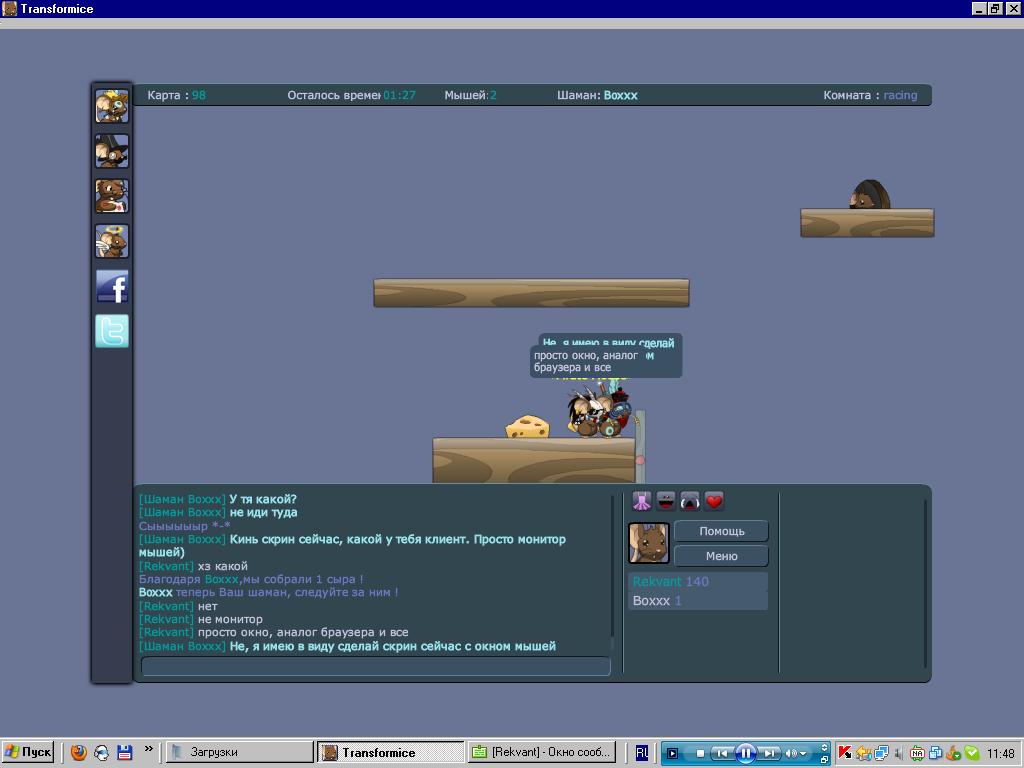Click the network computers tray icon

[x=881, y=753]
